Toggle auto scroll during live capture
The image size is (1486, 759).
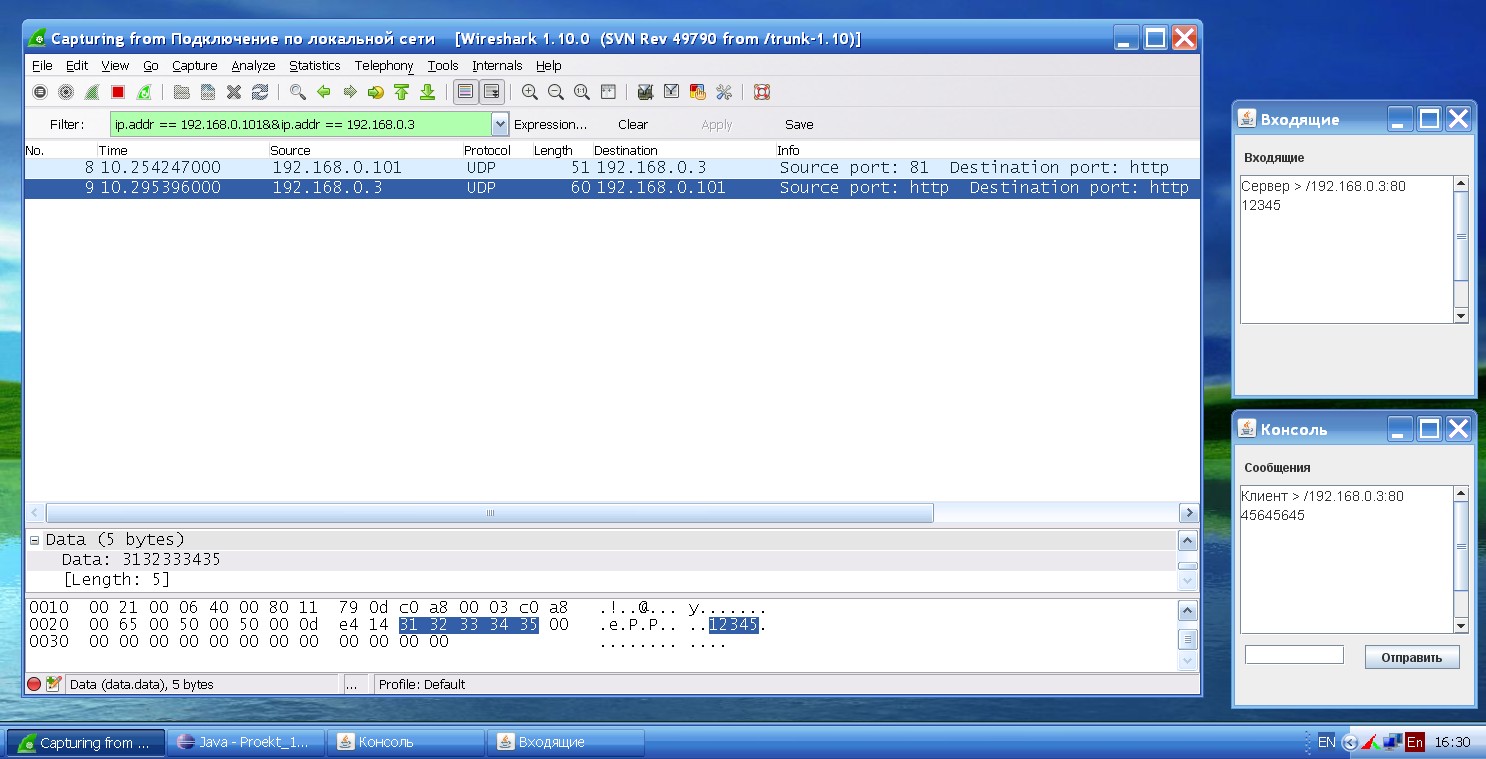tap(491, 92)
